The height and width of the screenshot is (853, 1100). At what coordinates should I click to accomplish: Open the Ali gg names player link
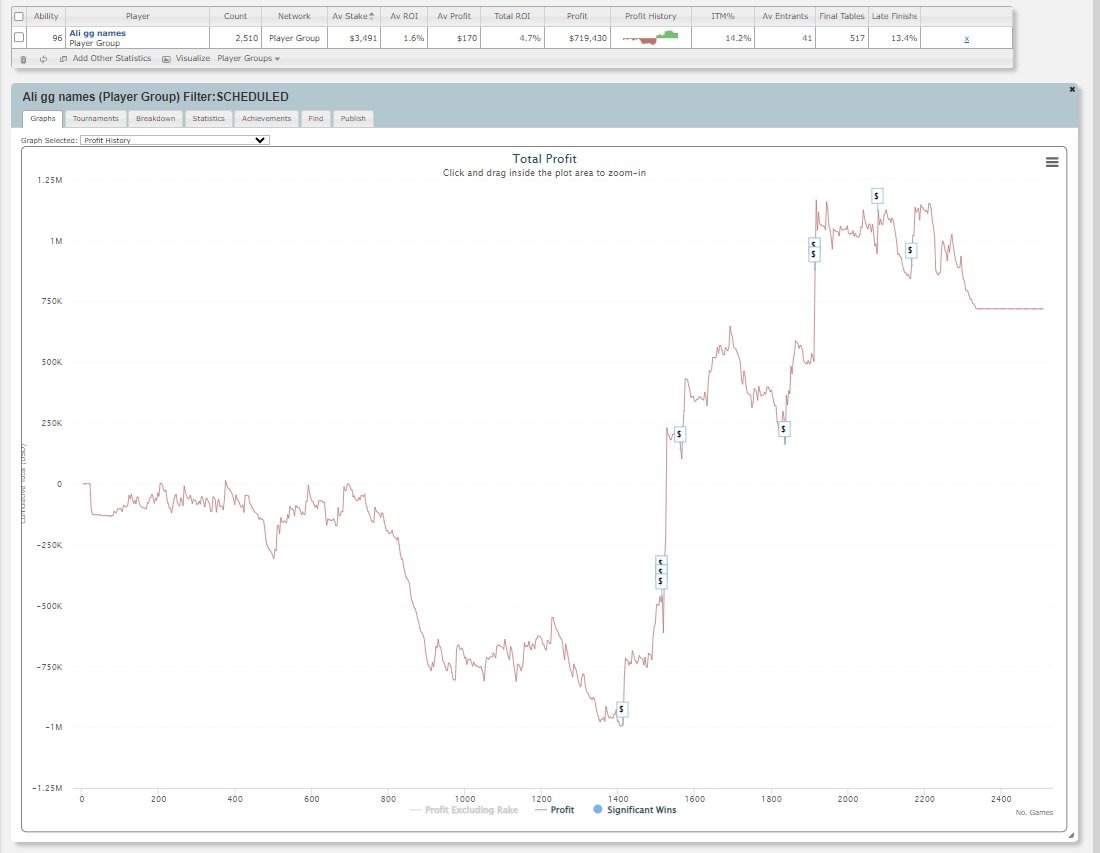pyautogui.click(x=97, y=33)
